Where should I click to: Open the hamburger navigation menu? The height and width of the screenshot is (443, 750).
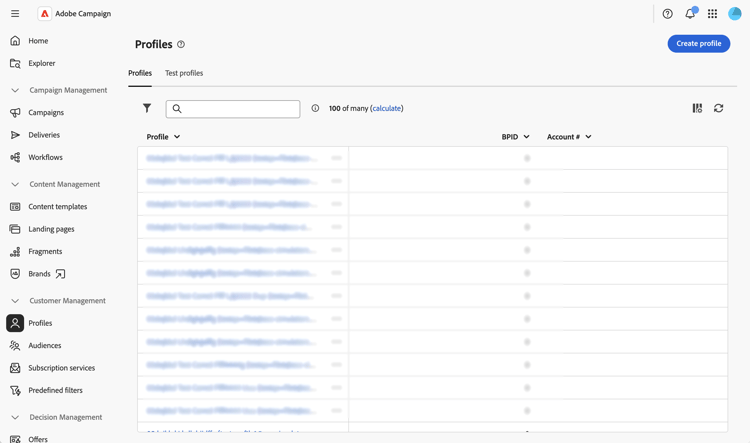coord(15,14)
